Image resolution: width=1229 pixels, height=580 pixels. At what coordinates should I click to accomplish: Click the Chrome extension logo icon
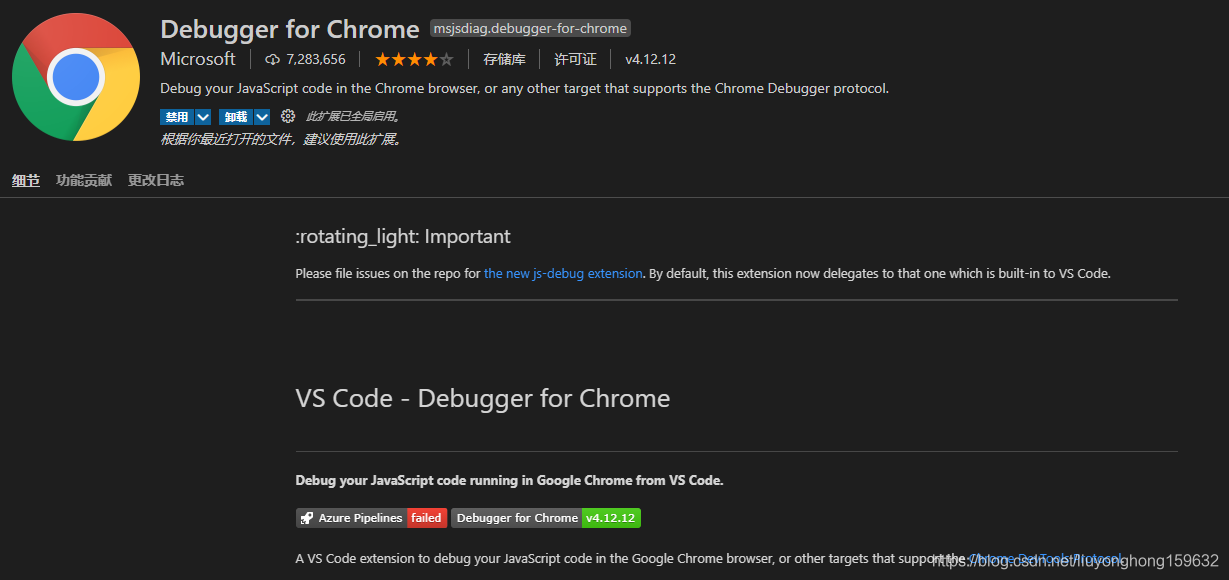pyautogui.click(x=76, y=78)
